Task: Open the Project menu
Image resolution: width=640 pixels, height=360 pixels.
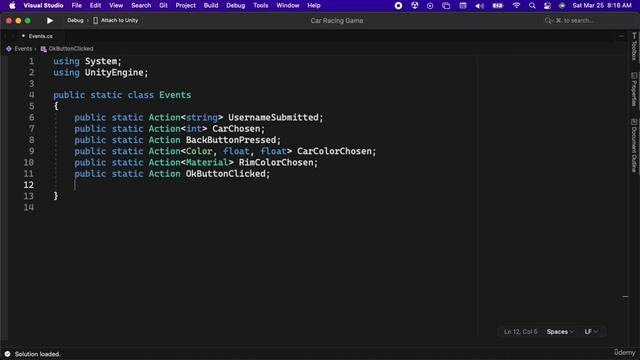Action: click(185, 5)
